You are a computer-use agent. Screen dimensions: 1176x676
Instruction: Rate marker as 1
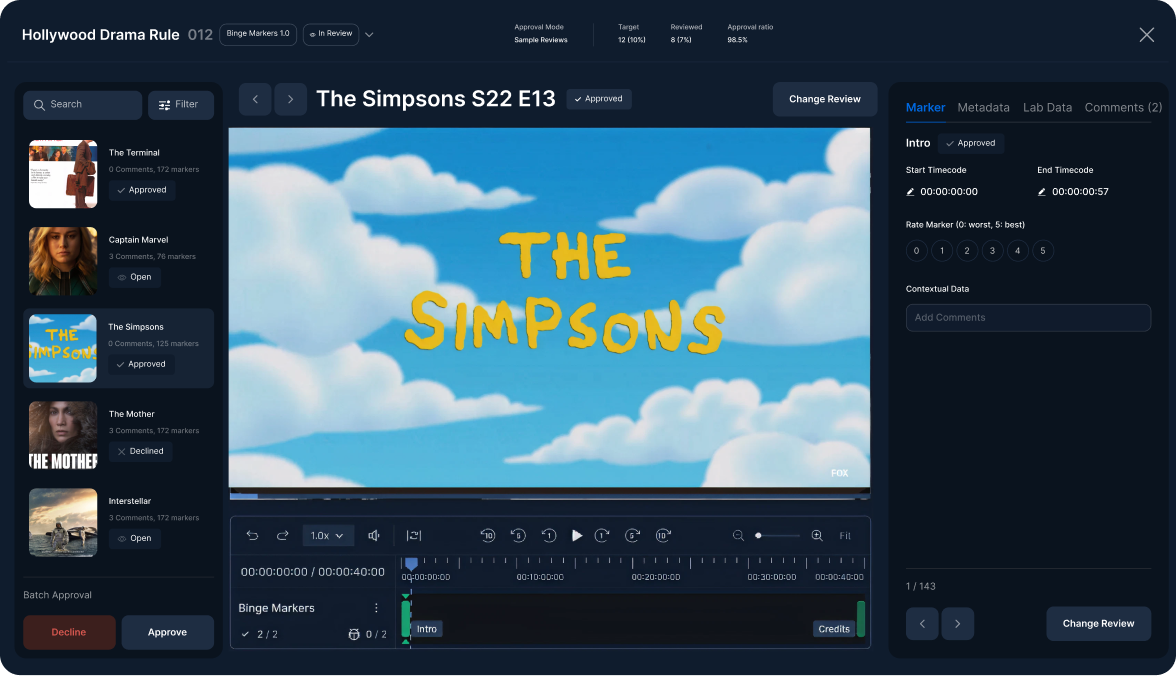click(x=942, y=251)
